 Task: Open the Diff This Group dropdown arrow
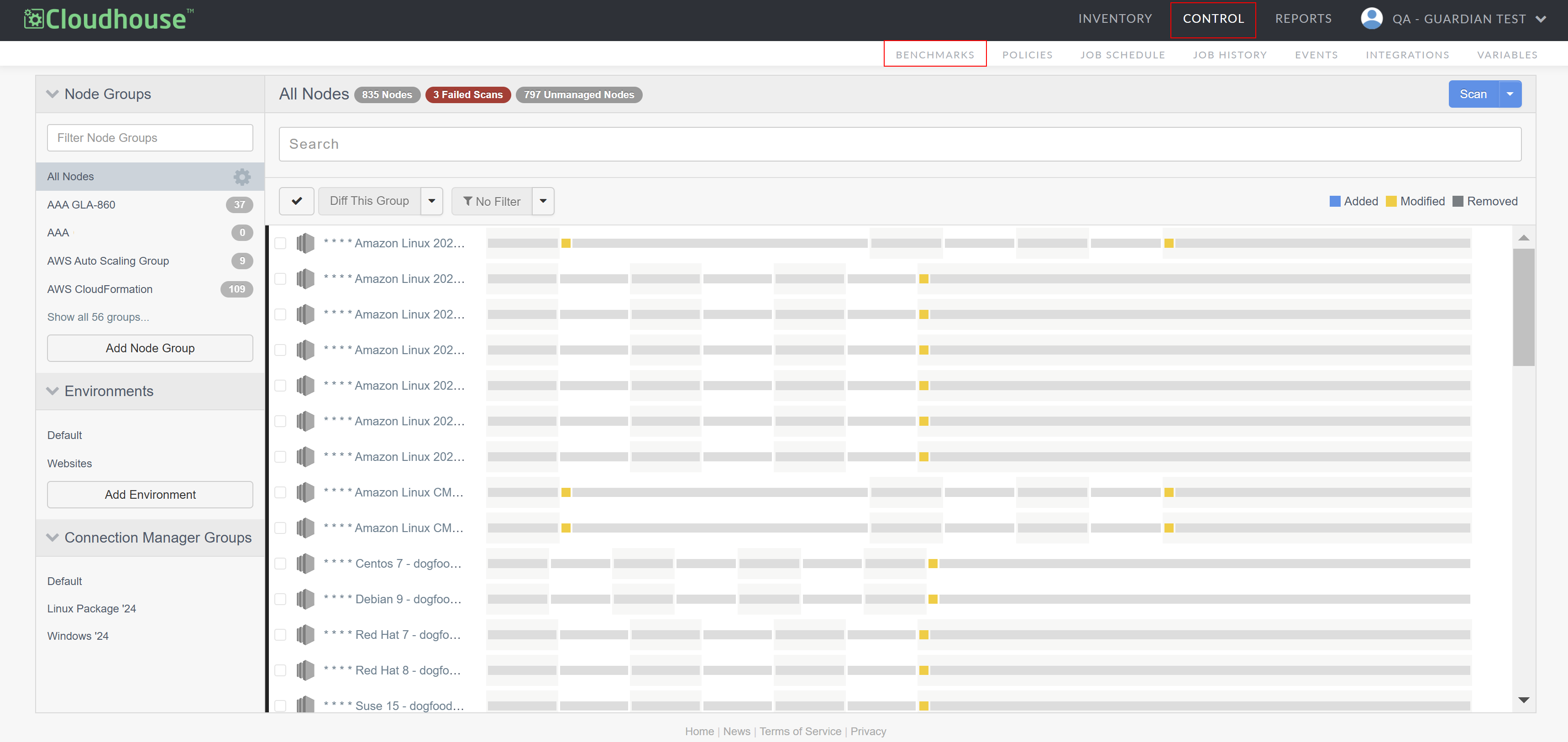coord(431,201)
